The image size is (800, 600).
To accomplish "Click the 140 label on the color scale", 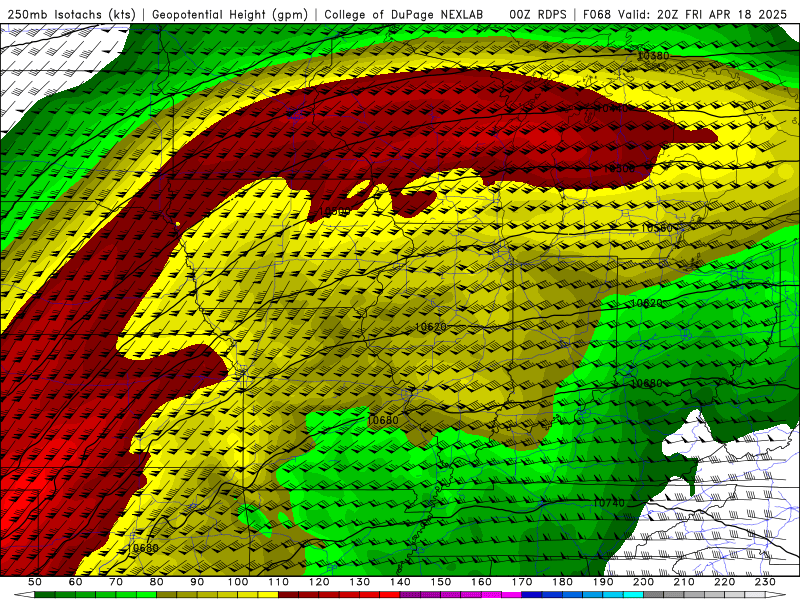I will coord(400,582).
